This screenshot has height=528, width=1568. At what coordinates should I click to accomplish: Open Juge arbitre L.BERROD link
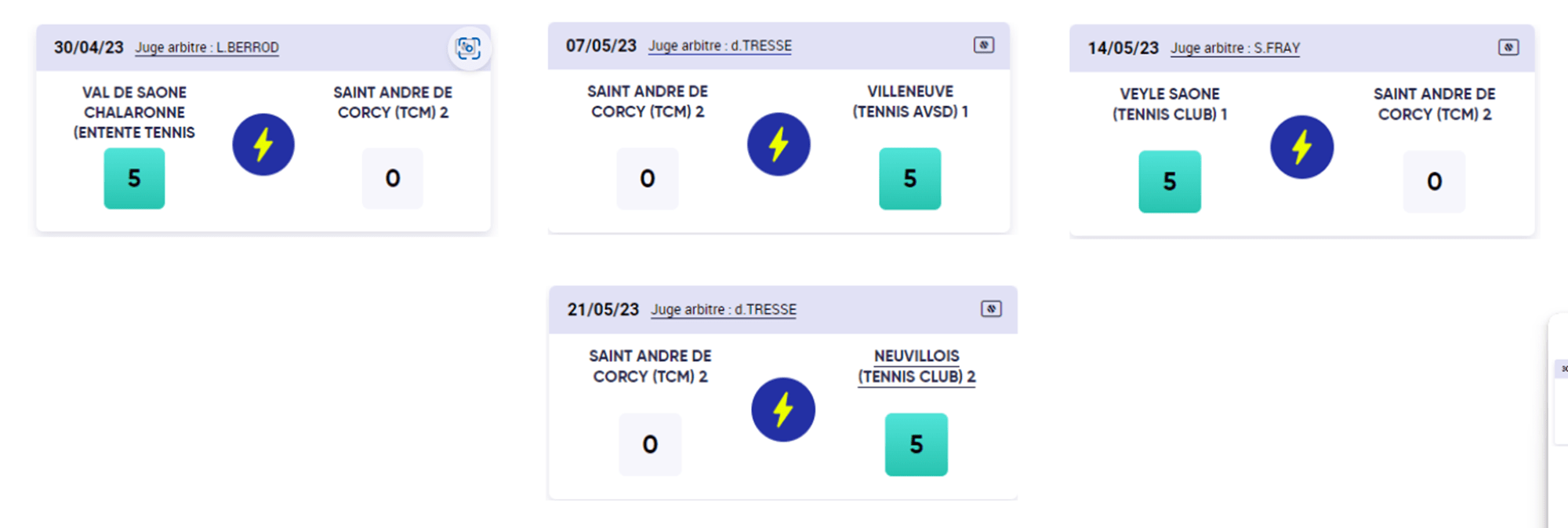[207, 48]
